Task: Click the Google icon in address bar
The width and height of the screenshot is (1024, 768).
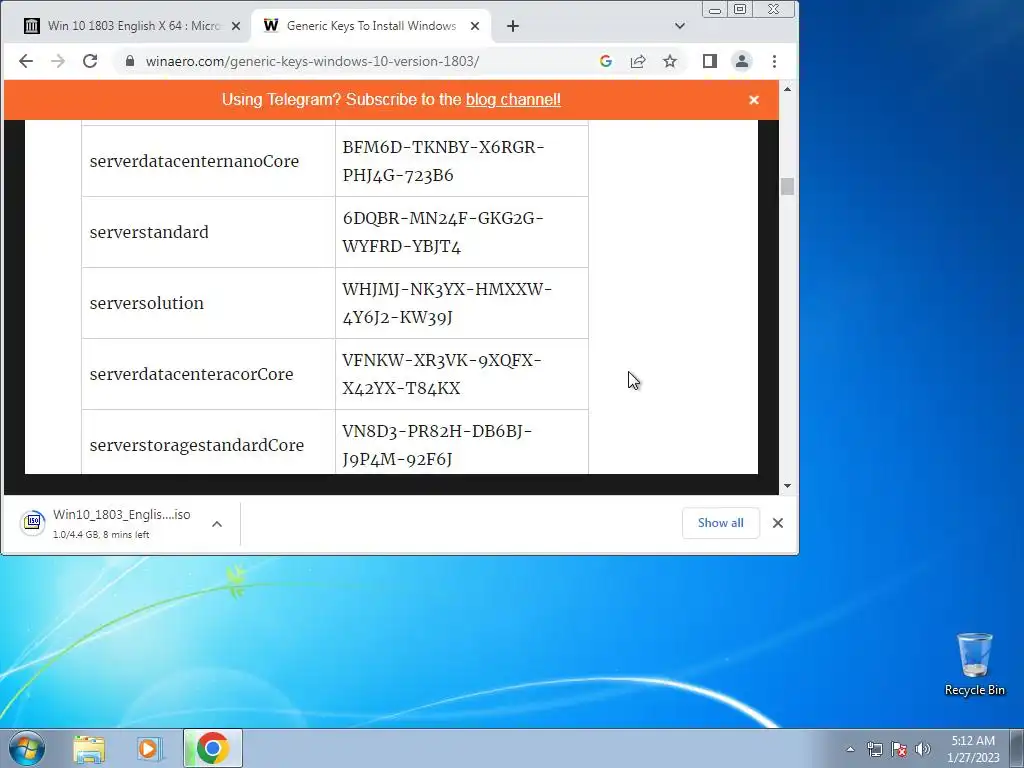Action: (x=605, y=61)
